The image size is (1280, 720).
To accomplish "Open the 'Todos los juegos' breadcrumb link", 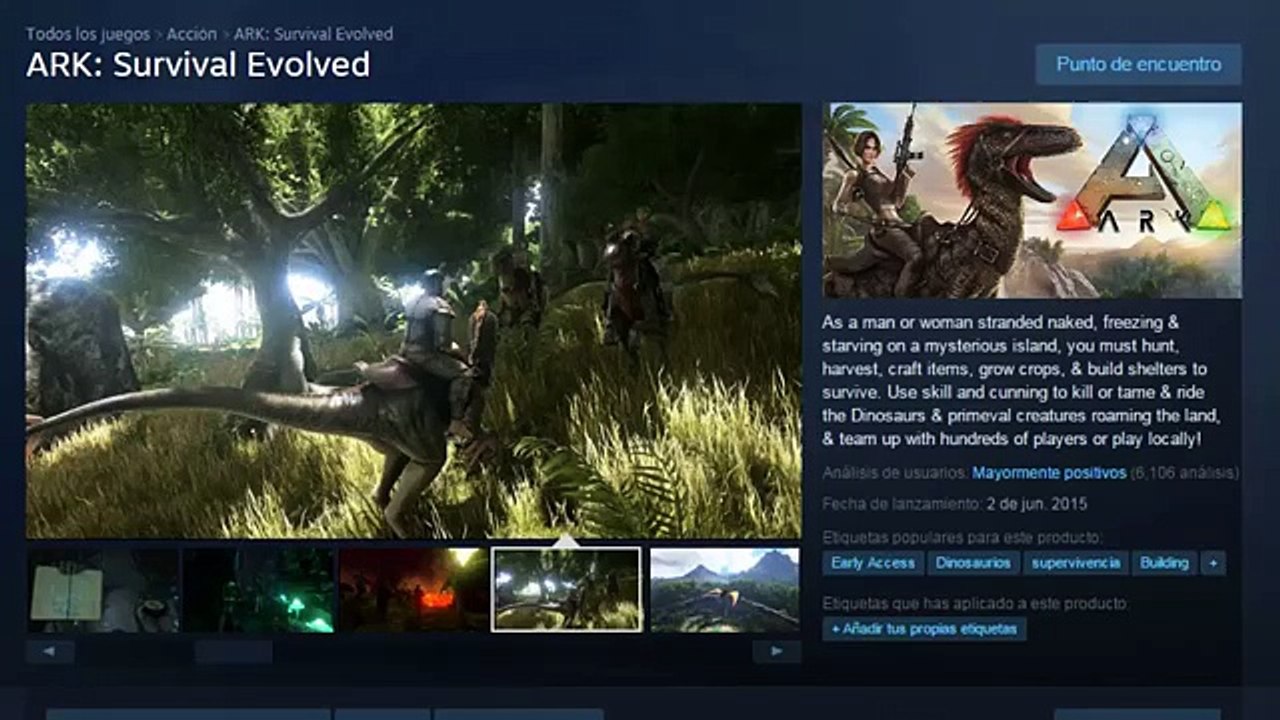I will point(88,34).
